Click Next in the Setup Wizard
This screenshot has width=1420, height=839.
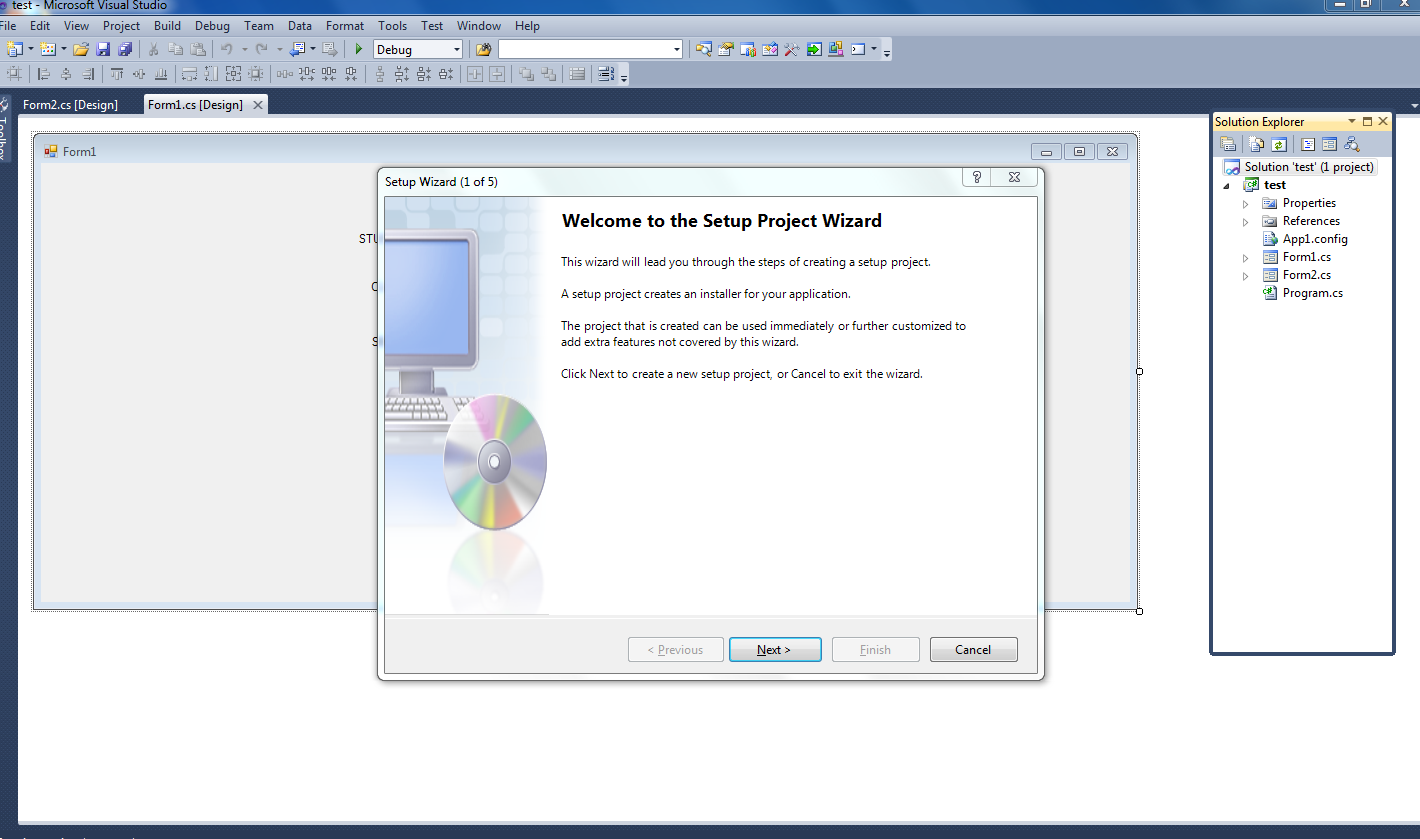coord(775,649)
